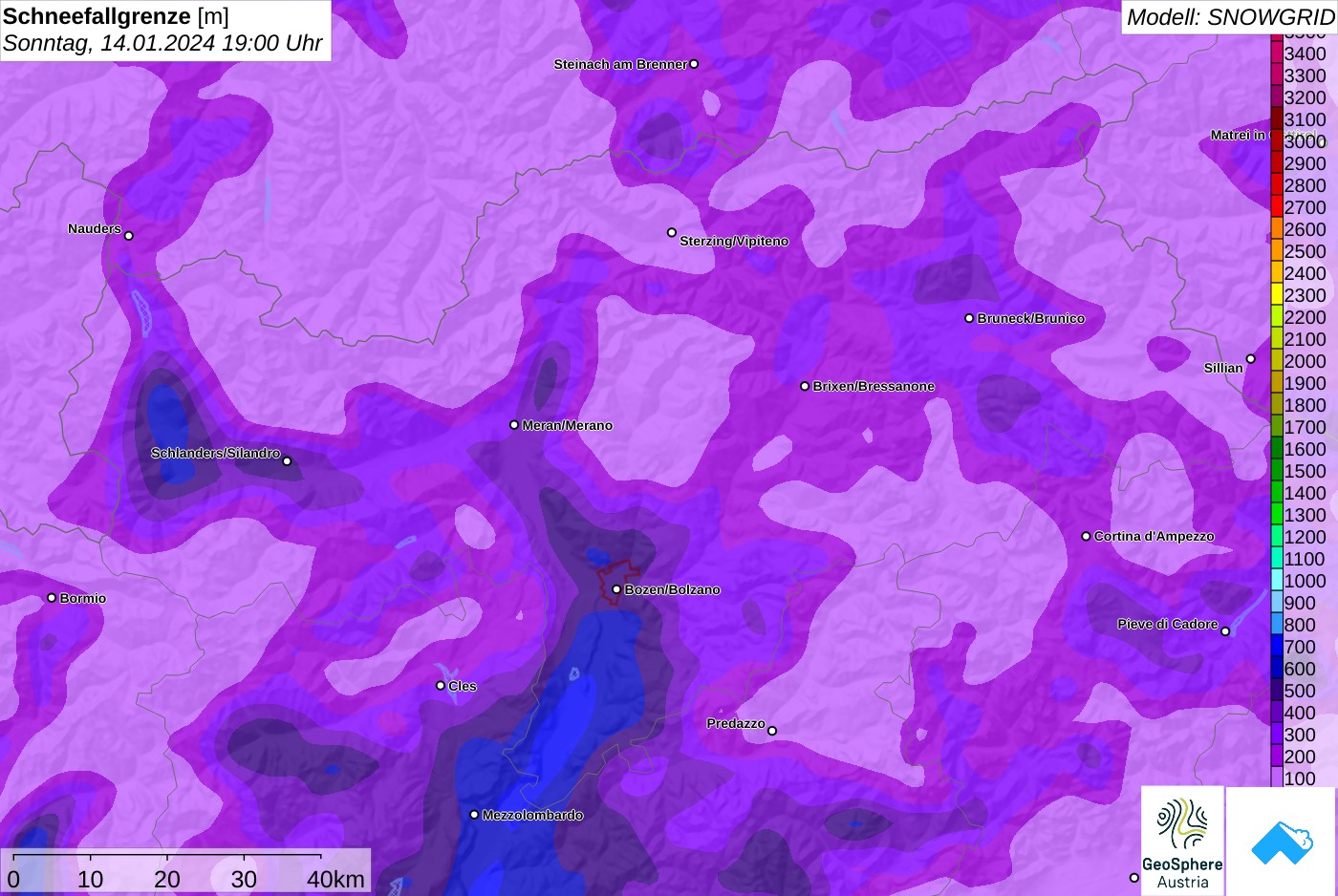Viewport: 1338px width, 896px height.
Task: Click the Nauders location dot
Action: [x=129, y=236]
